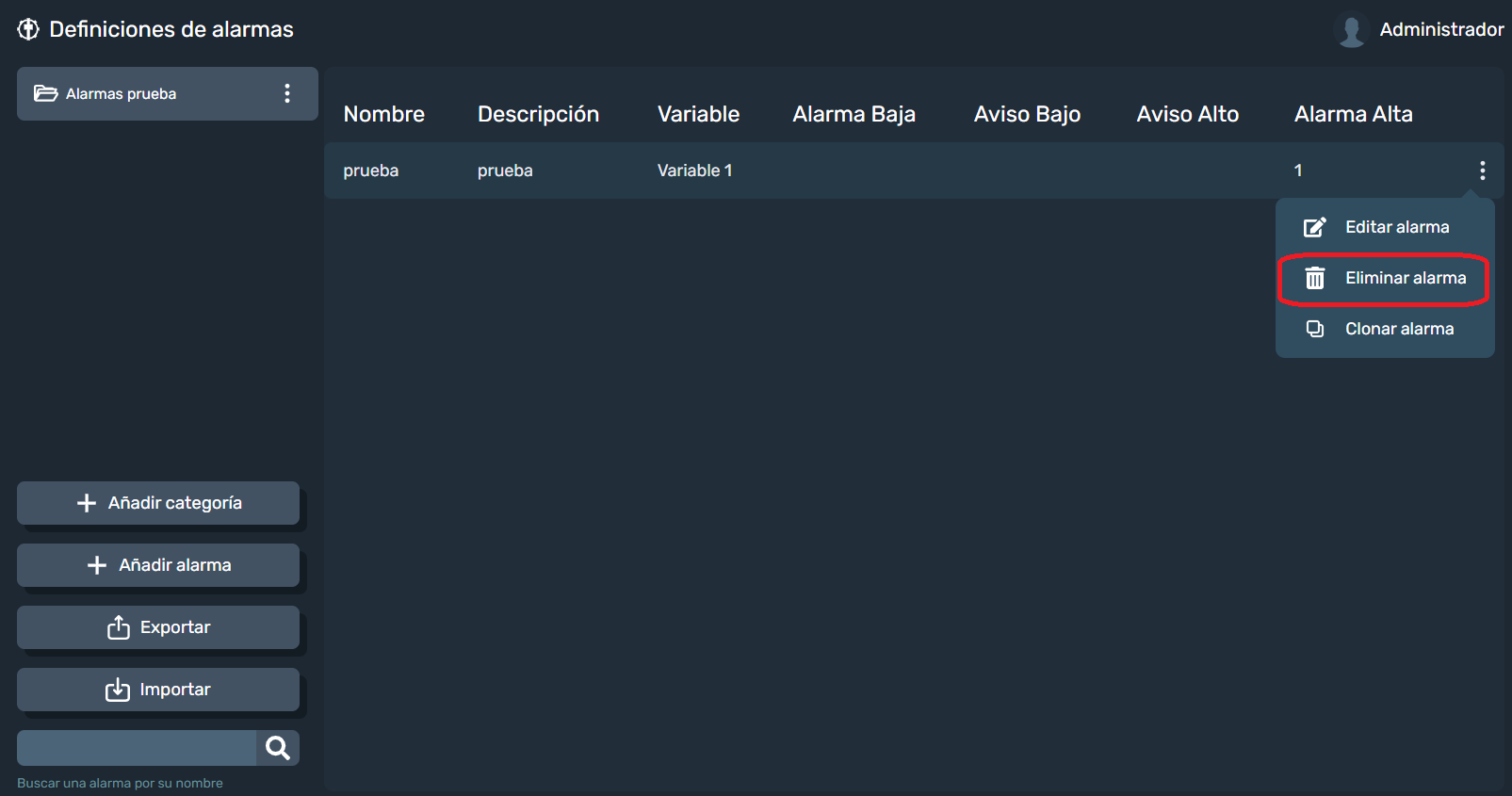
Task: Click the Nombre column header
Action: click(x=383, y=114)
